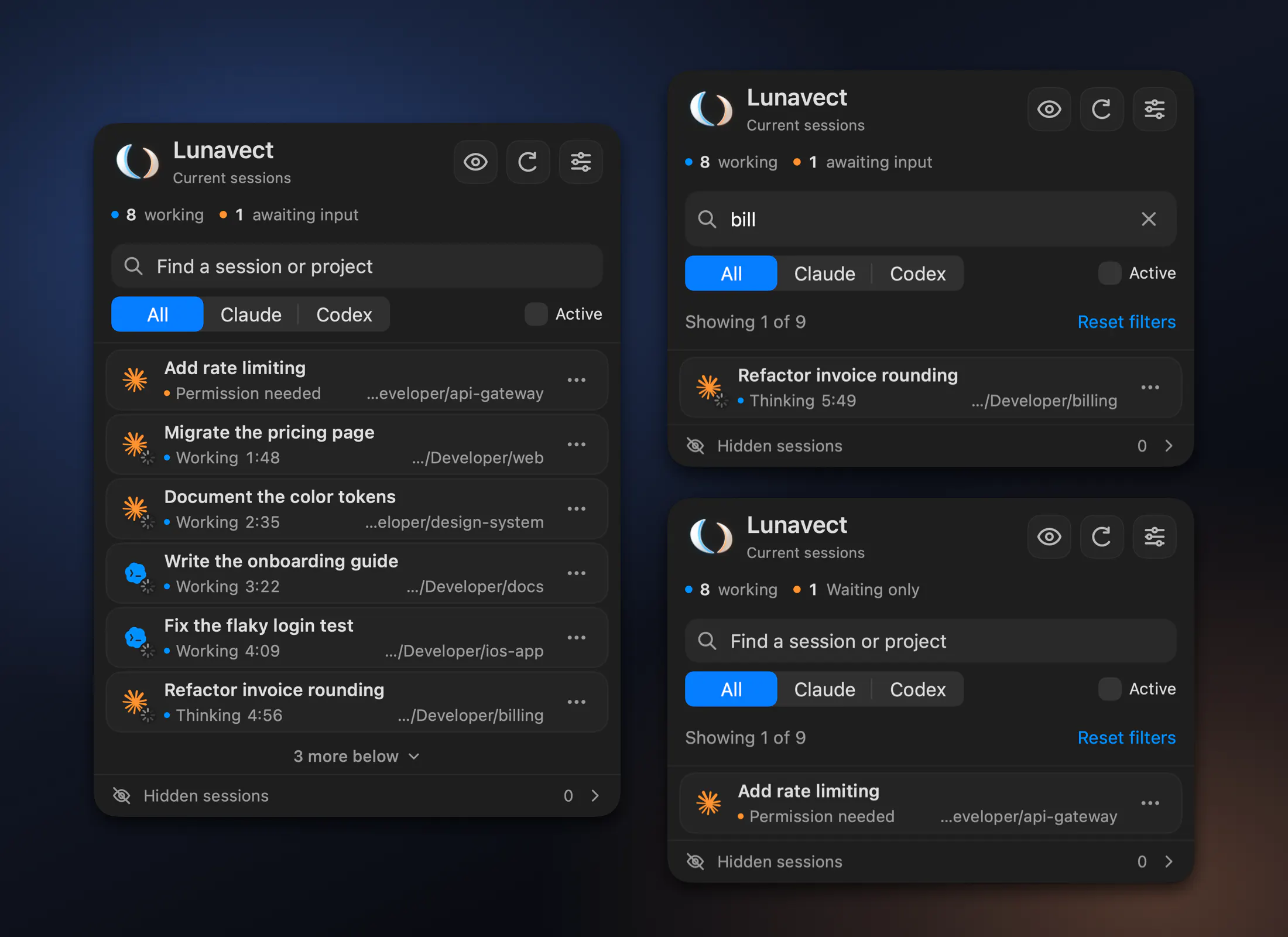Click the eye icon in the top-right panel header
The image size is (1288, 937).
coord(1049,110)
